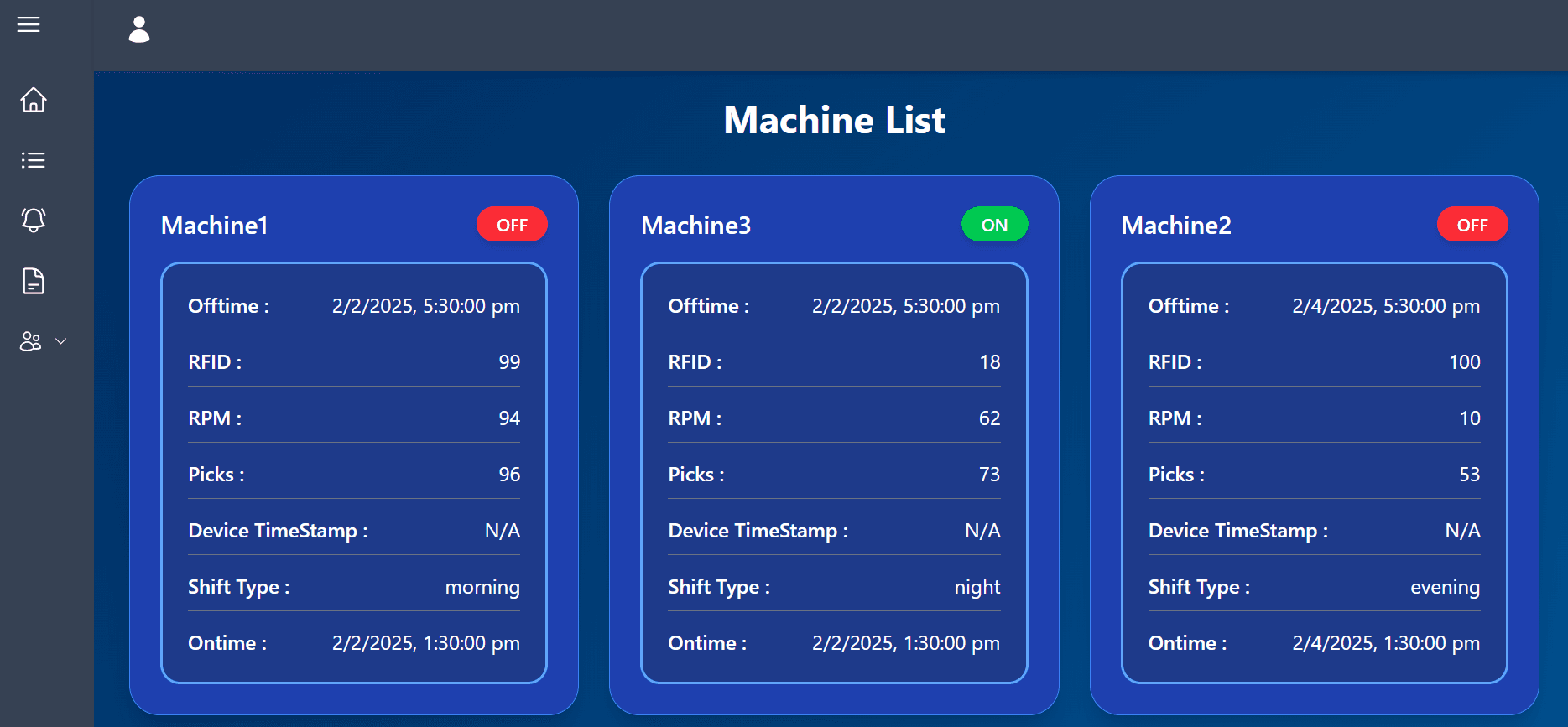Click the Machine1 Picks label
Viewport: 1568px width, 727px height.
(216, 475)
